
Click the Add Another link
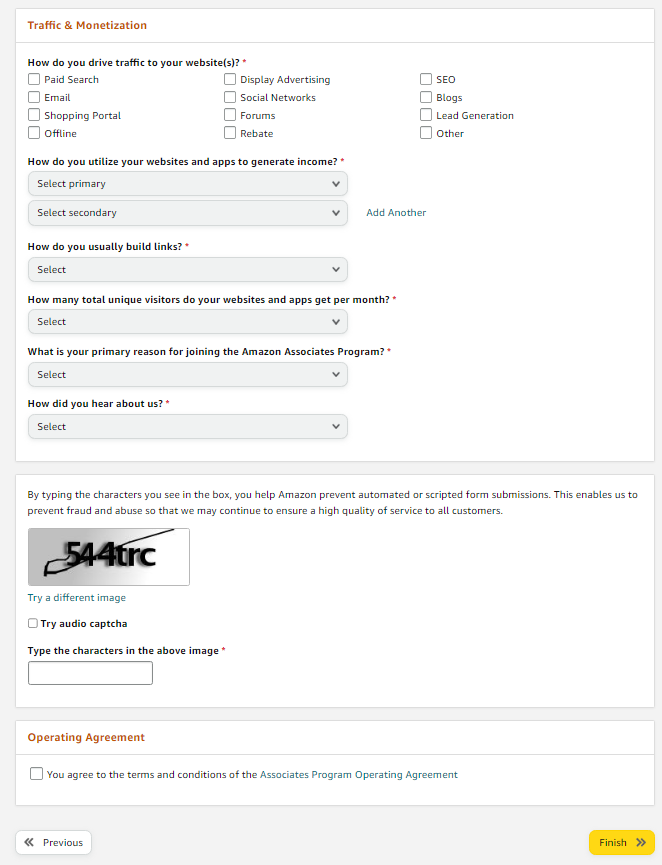[x=395, y=212]
